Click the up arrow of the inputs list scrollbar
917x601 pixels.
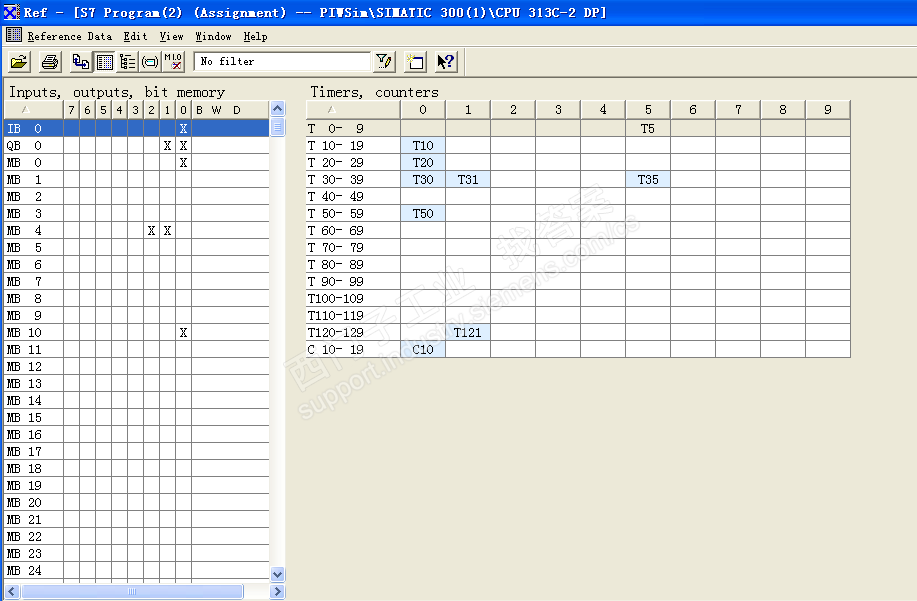(x=278, y=109)
